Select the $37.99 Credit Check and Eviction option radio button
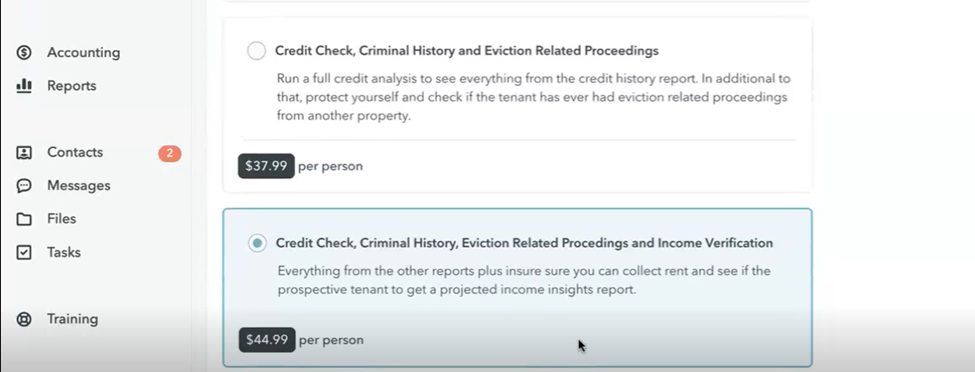Viewport: 975px width, 372px height. coord(256,51)
